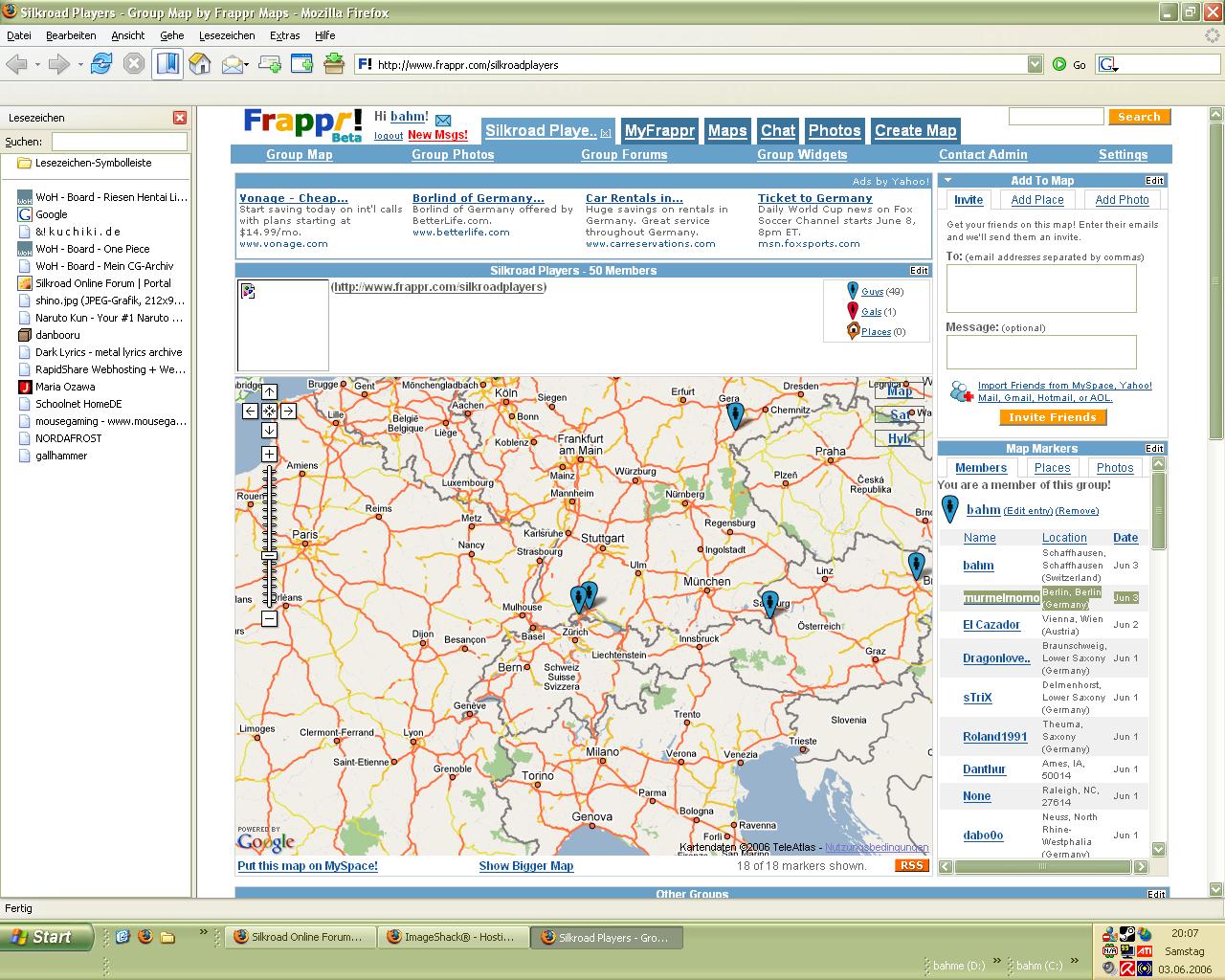Pan the map right
This screenshot has width=1225, height=980.
(288, 411)
